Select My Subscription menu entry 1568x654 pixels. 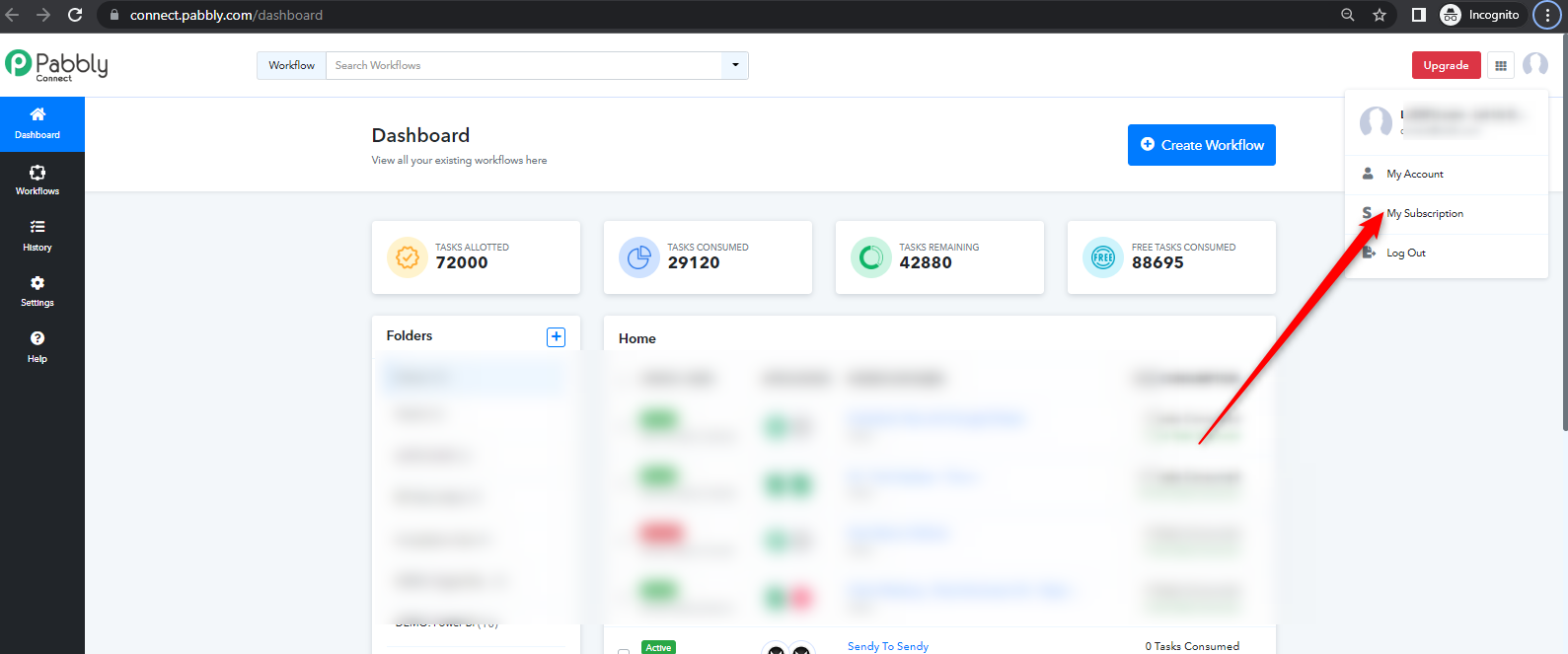[x=1447, y=213]
